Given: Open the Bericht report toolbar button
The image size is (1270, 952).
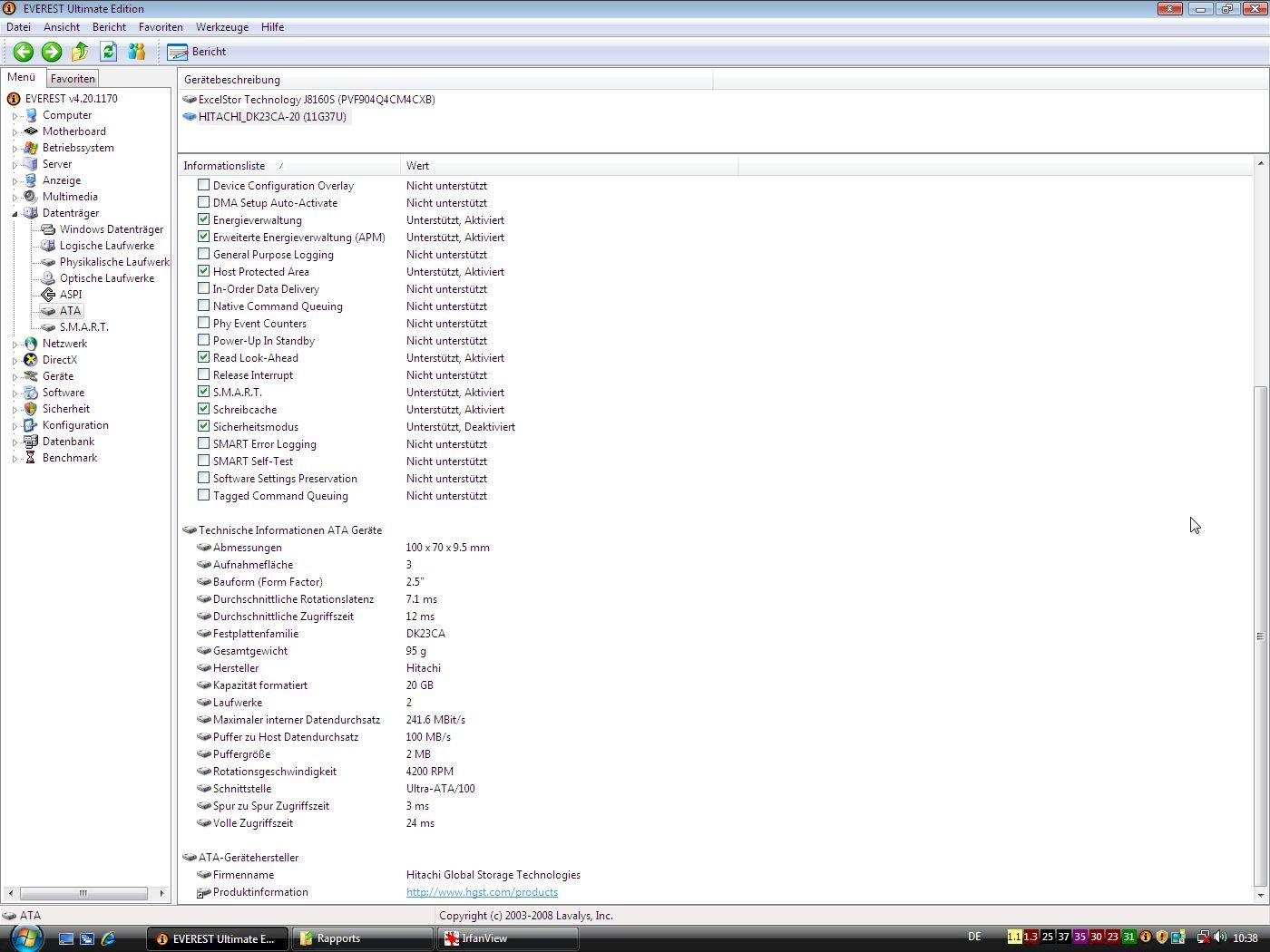Looking at the screenshot, I should [x=197, y=52].
